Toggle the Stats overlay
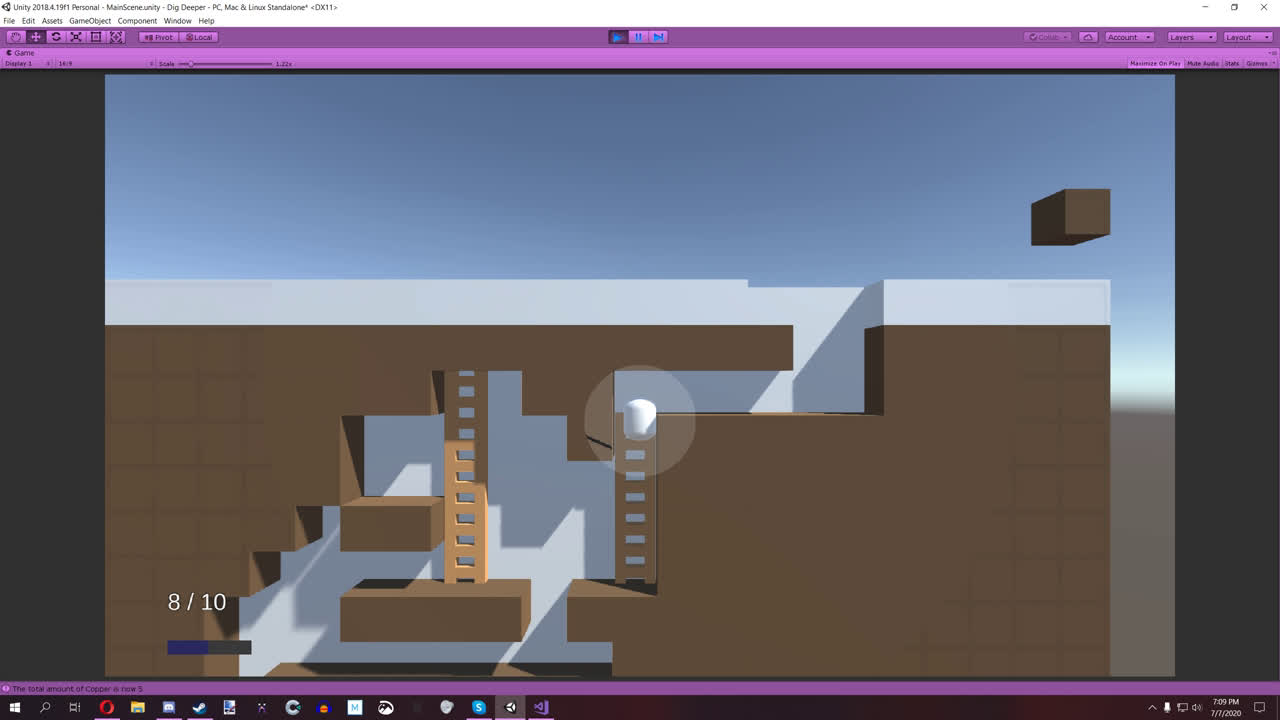1280x720 pixels. (x=1232, y=63)
